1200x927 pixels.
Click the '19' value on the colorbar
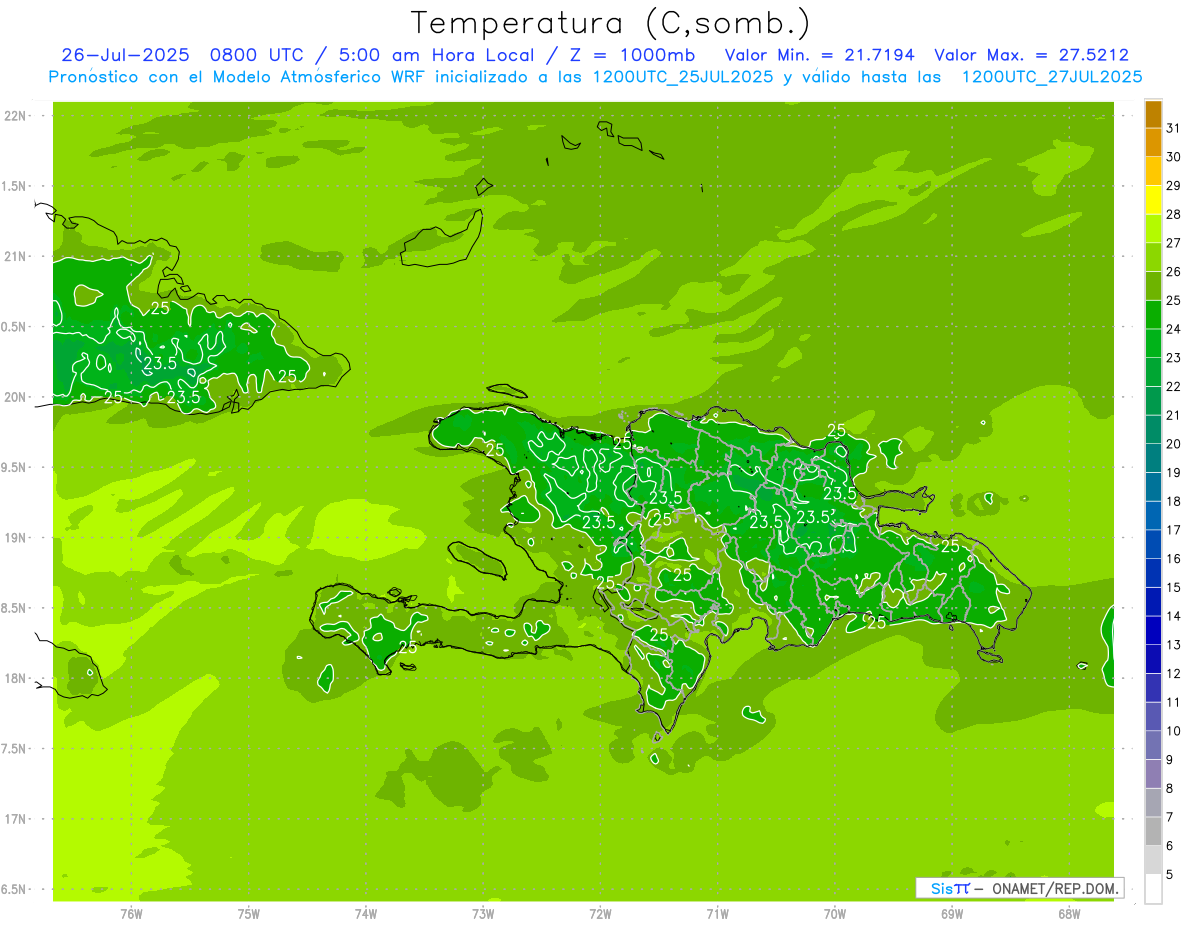pos(1174,473)
